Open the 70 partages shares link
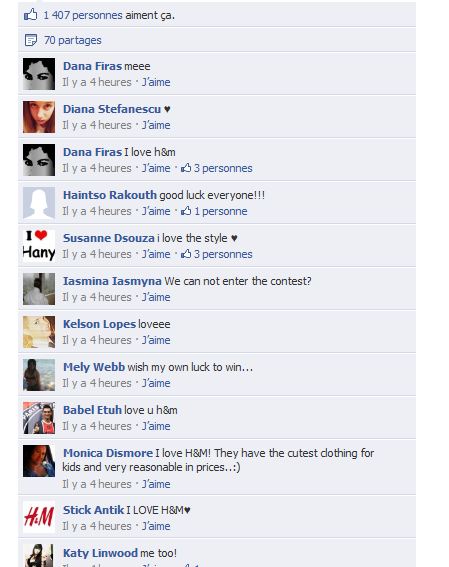Image resolution: width=449 pixels, height=567 pixels. (73, 40)
